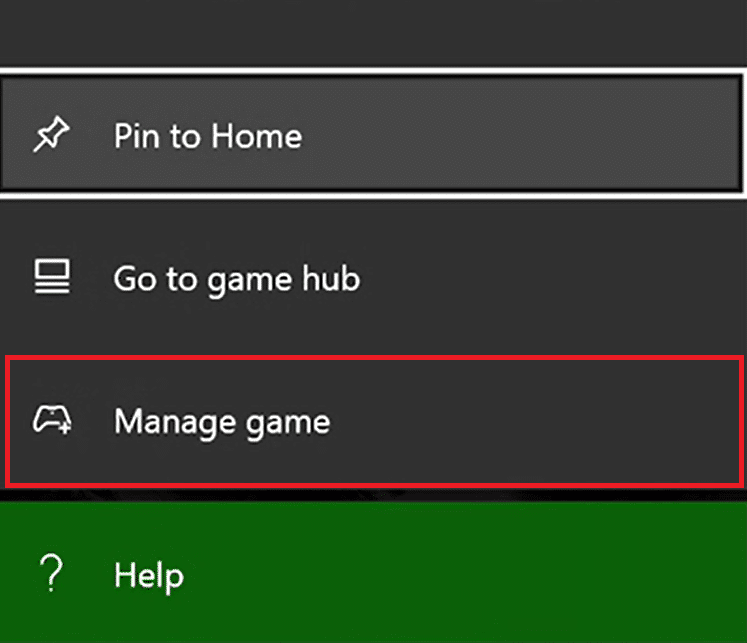Click the game hub list icon

click(49, 279)
